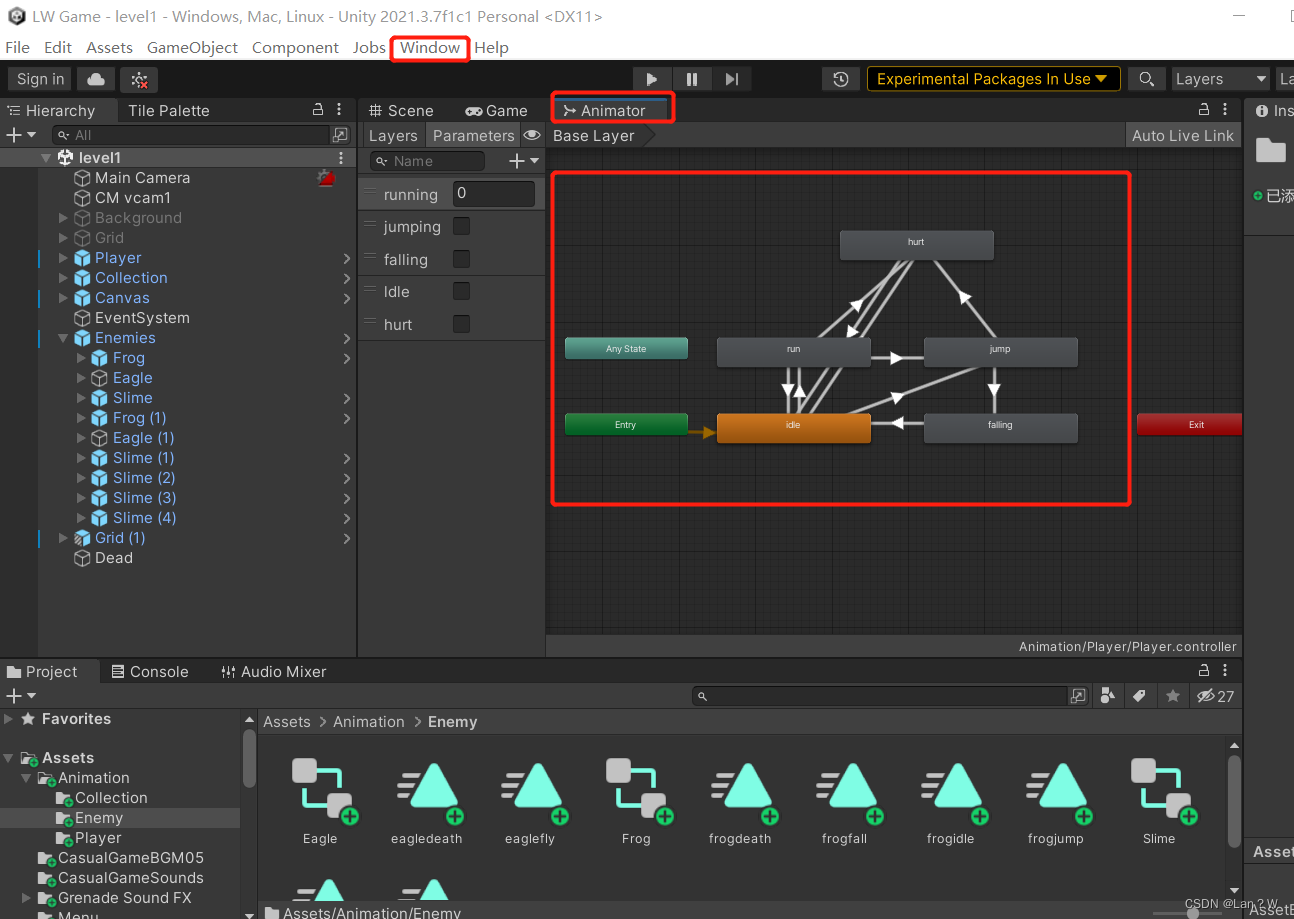Screen dimensions: 1294x919
Task: Click Hierarchy search-by-type icon
Action: pos(340,134)
